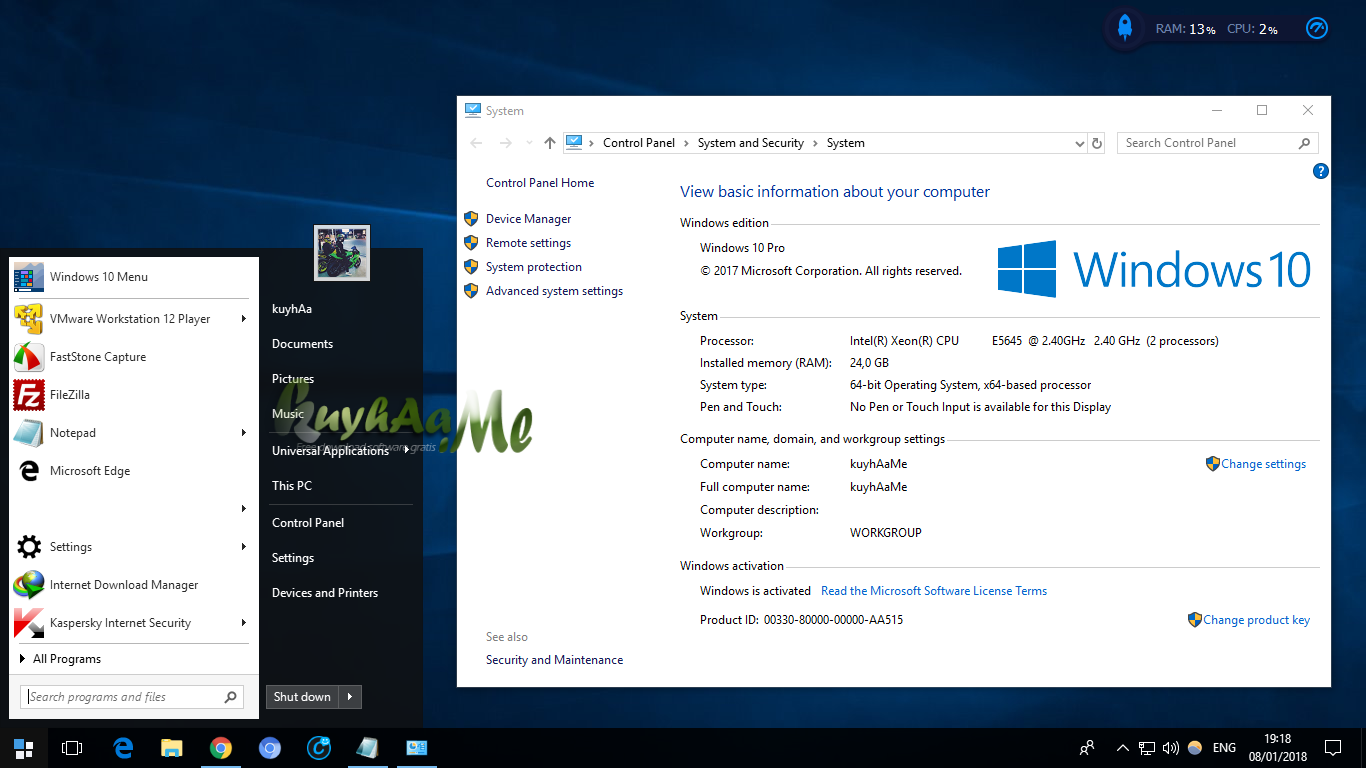Screen dimensions: 1366x768
Task: Open kuyhAa user folder entry
Action: coord(292,309)
